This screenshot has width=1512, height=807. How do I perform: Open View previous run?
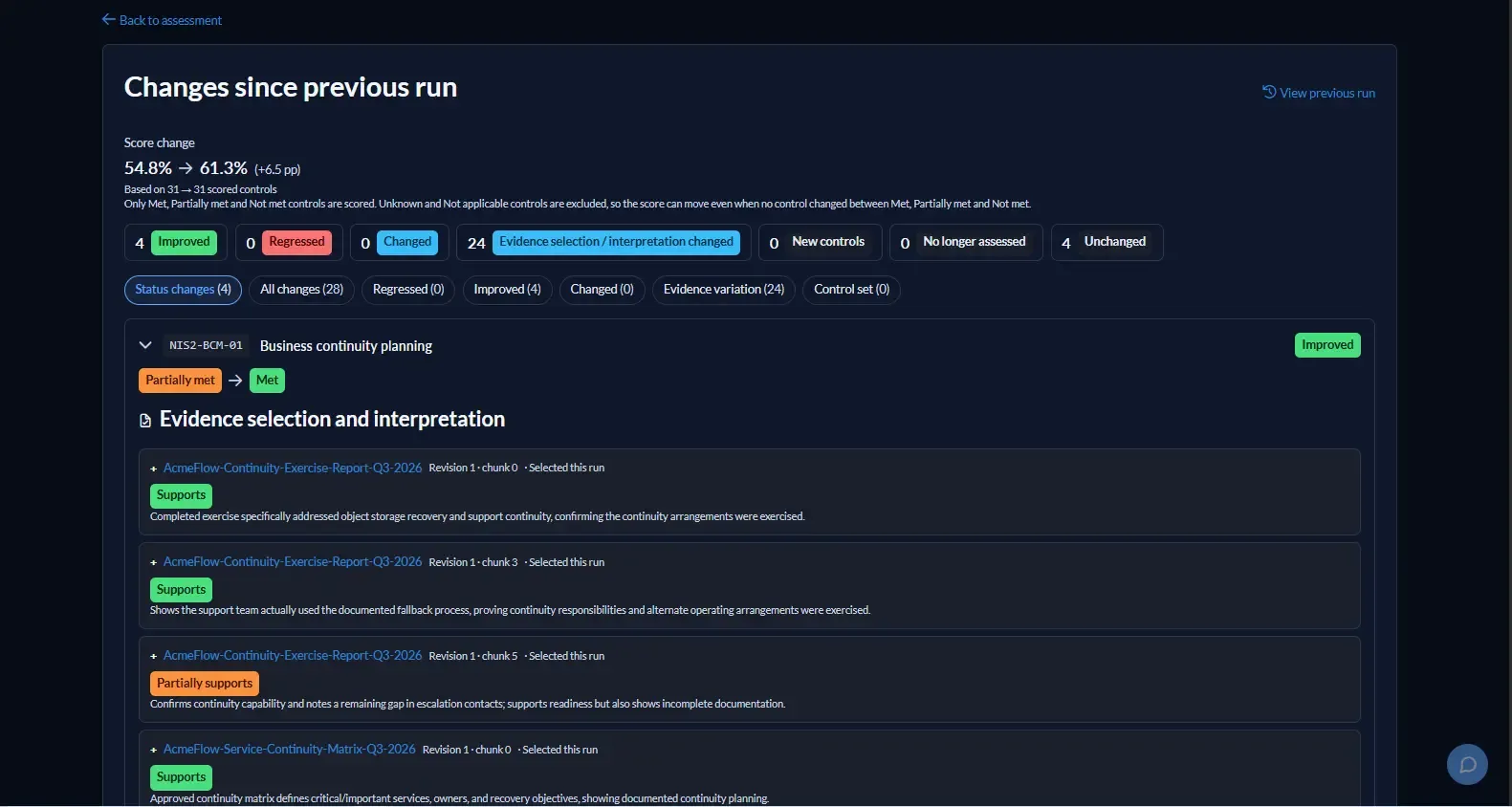point(1319,93)
